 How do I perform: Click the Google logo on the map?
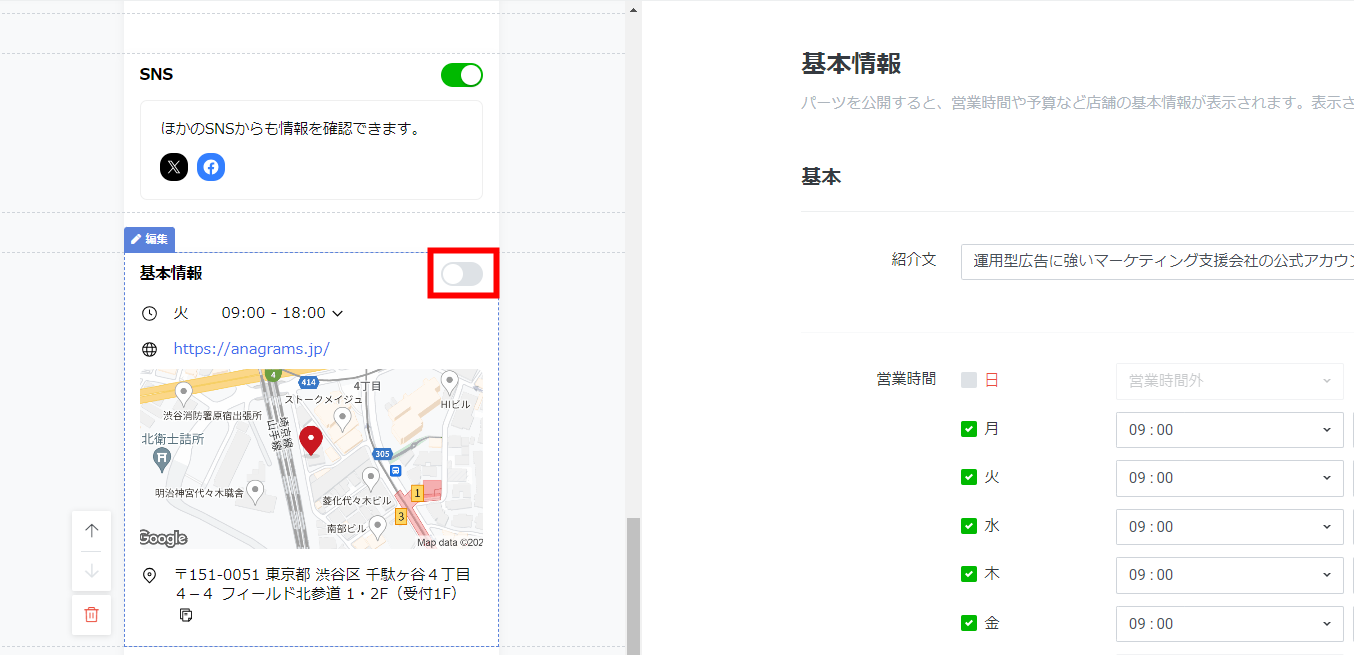click(x=164, y=539)
